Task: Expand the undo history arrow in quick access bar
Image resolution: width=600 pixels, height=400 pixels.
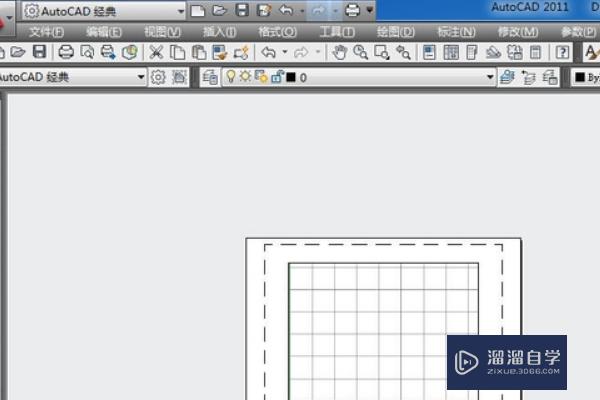Action: pyautogui.click(x=302, y=11)
